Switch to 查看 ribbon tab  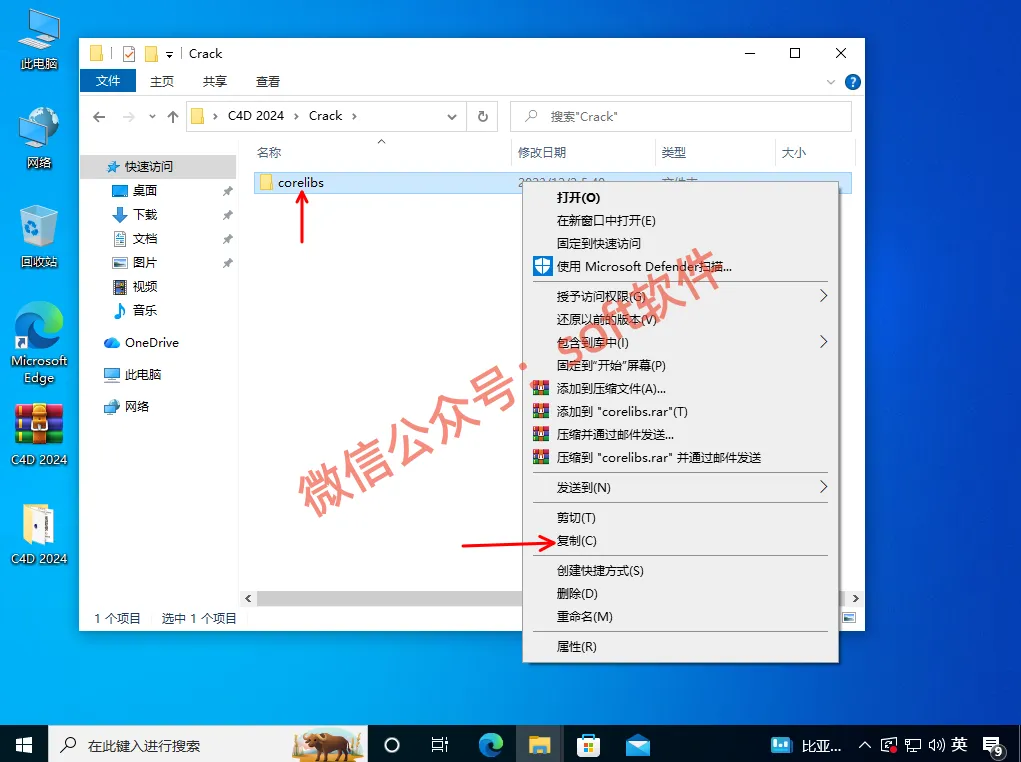(268, 81)
